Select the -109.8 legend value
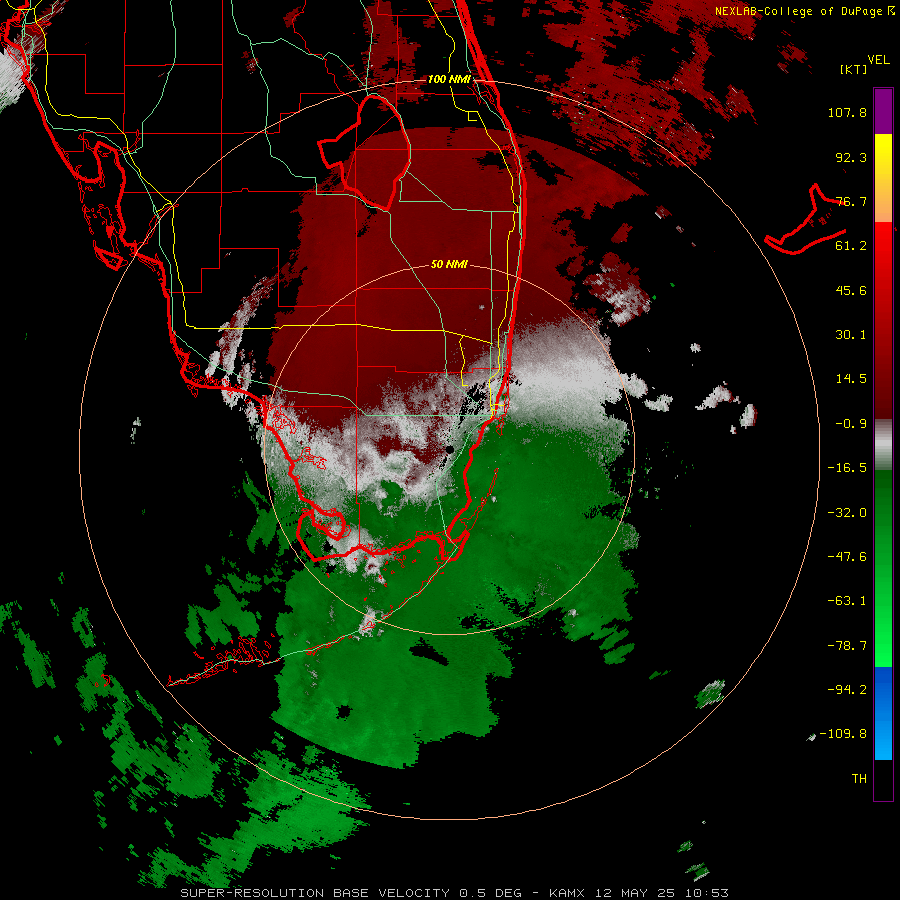 click(843, 734)
